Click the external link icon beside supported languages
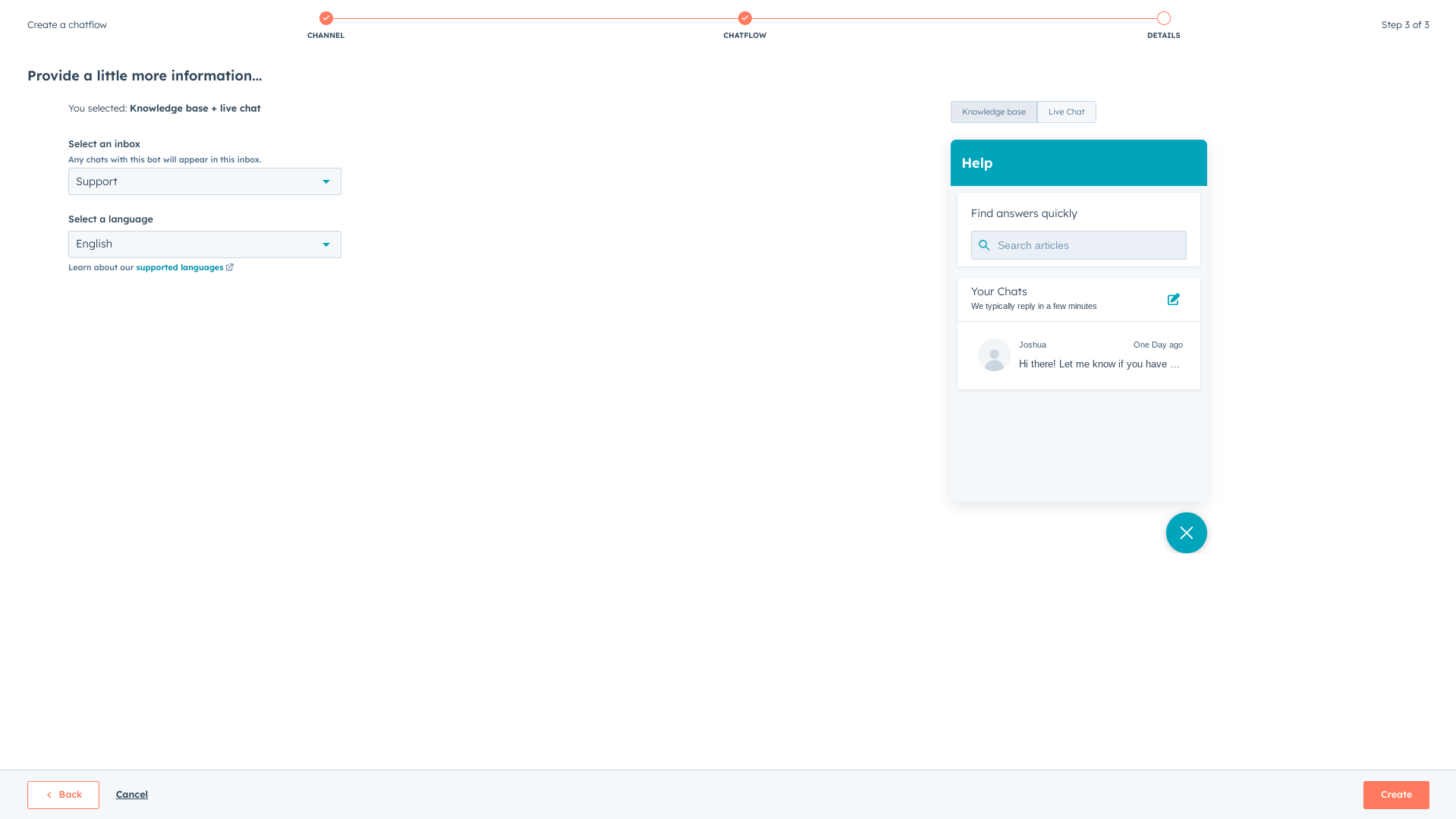1456x819 pixels. pyautogui.click(x=229, y=267)
